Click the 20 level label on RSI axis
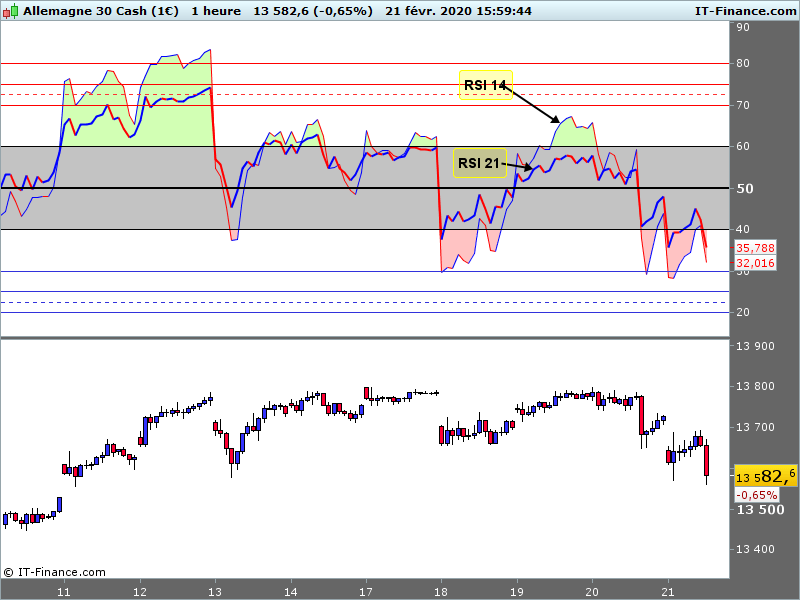 click(x=743, y=313)
